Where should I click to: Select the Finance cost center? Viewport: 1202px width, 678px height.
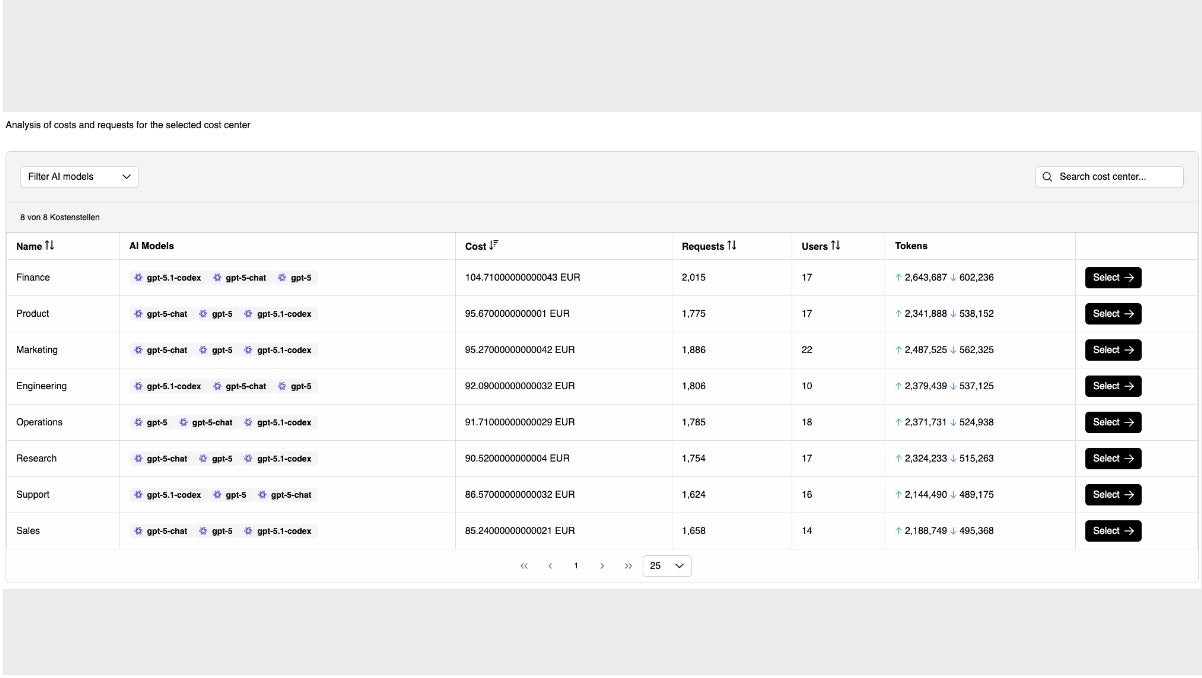[1113, 278]
